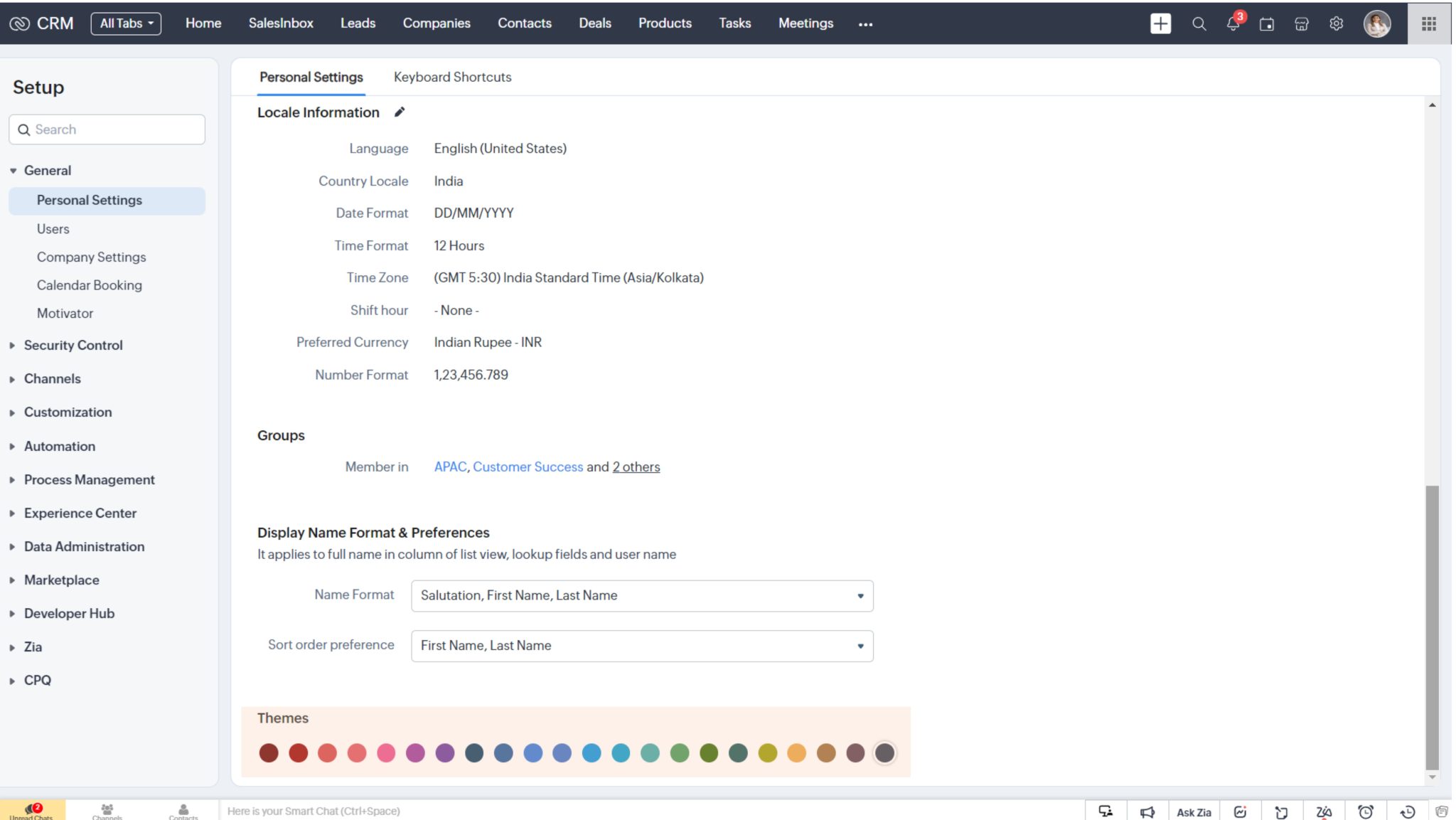The image size is (1456, 820).
Task: Open the reminders alarm clock icon
Action: (1365, 811)
